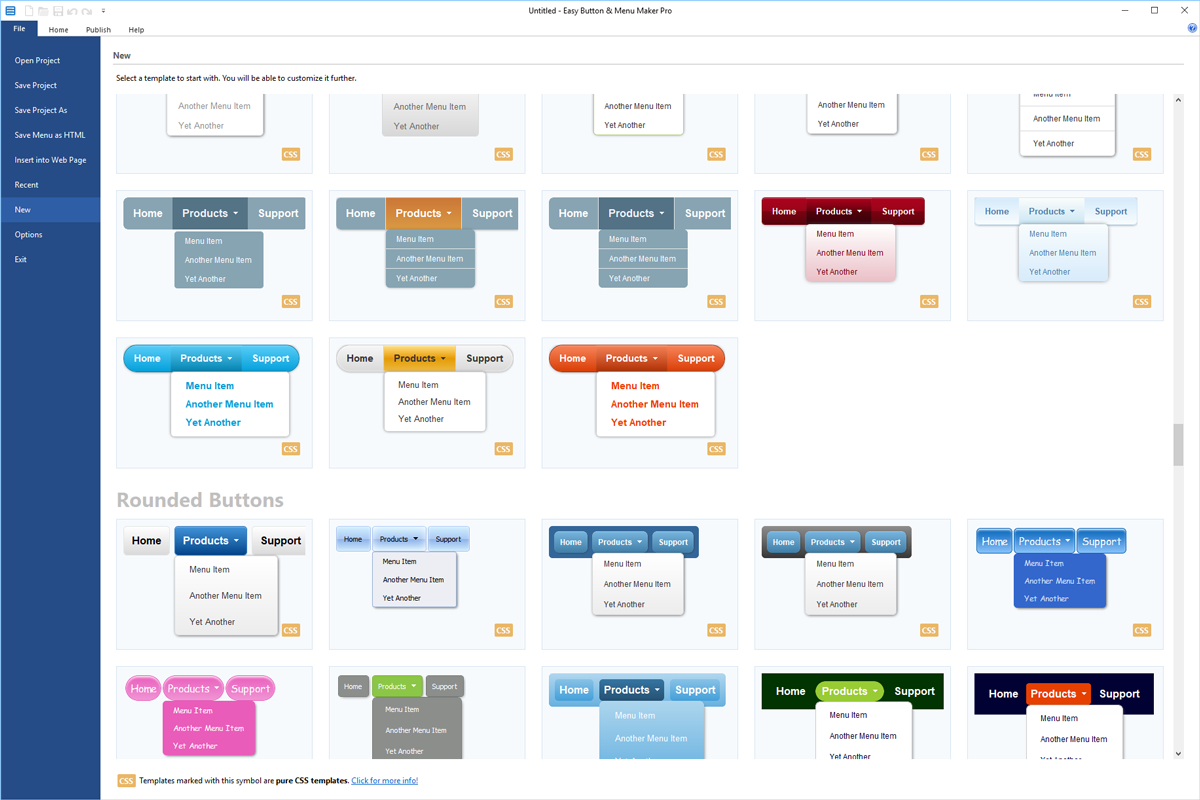1200x800 pixels.
Task: Click the New document quick-access icon
Action: pyautogui.click(x=29, y=11)
